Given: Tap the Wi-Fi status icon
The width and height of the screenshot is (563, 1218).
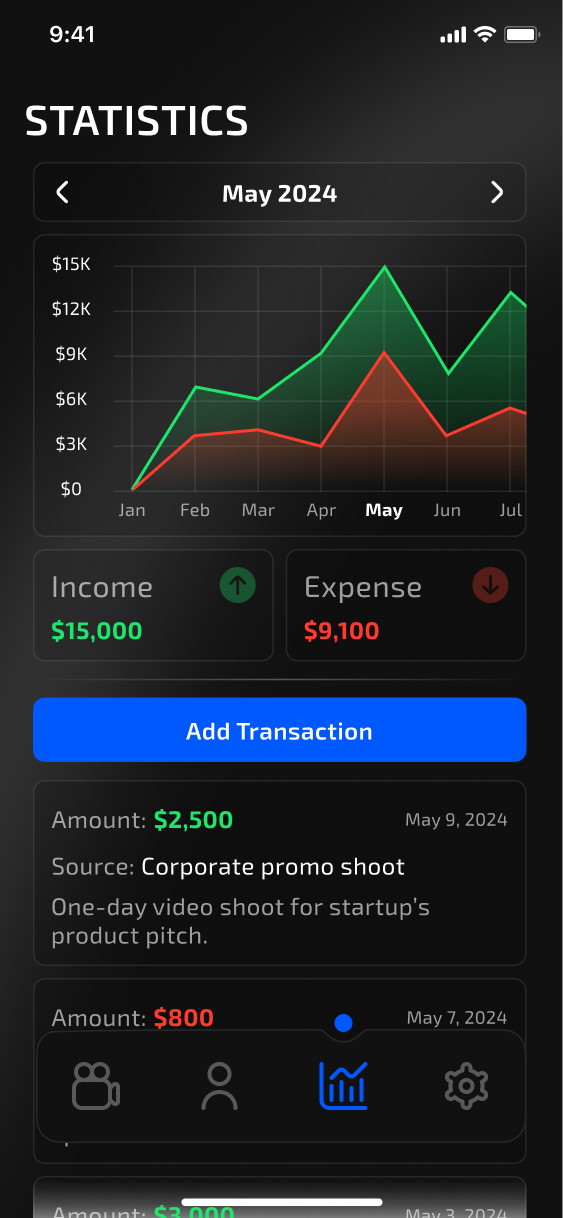Looking at the screenshot, I should click(x=485, y=35).
